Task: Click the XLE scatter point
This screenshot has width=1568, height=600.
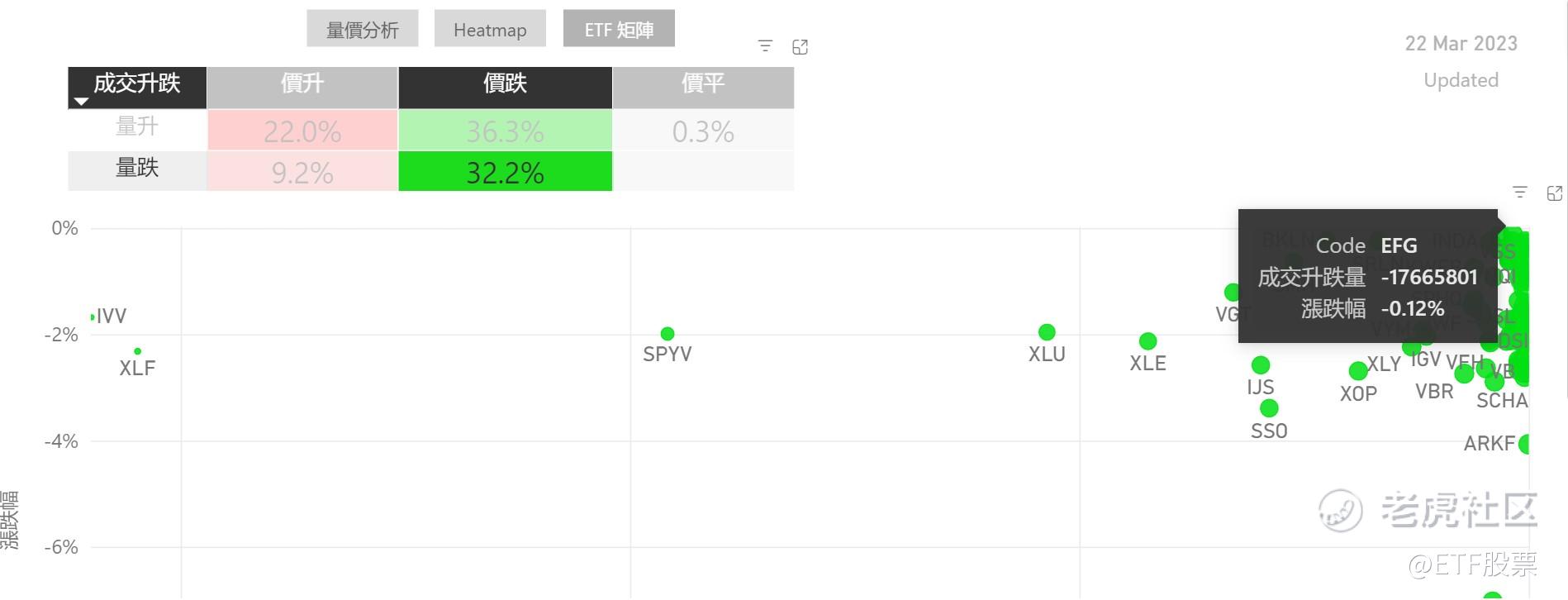Action: pyautogui.click(x=1147, y=341)
